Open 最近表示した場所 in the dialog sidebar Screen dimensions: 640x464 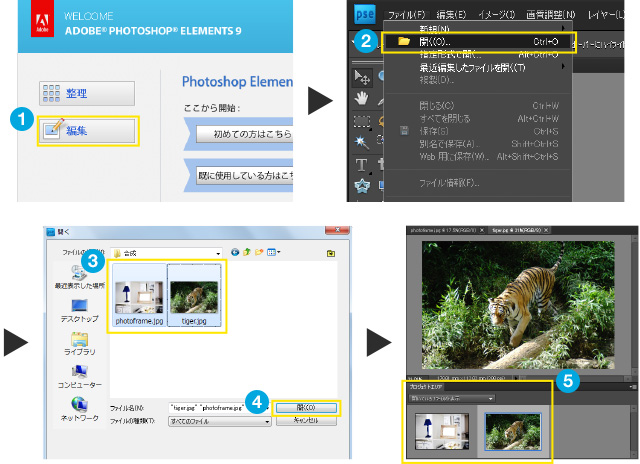[80, 277]
